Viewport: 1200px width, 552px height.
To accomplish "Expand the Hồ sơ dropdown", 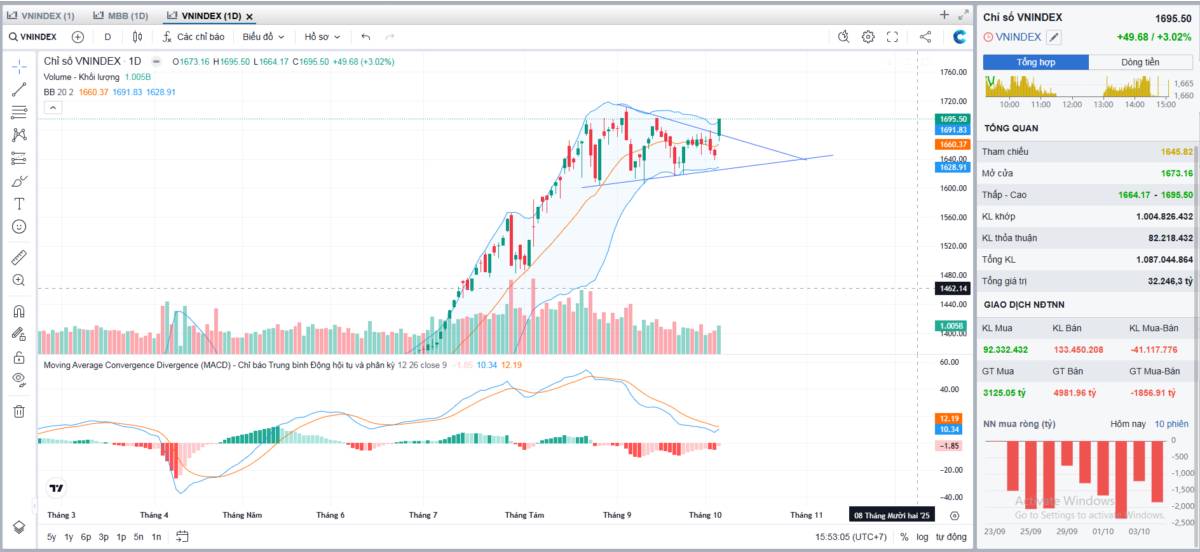I will [322, 37].
